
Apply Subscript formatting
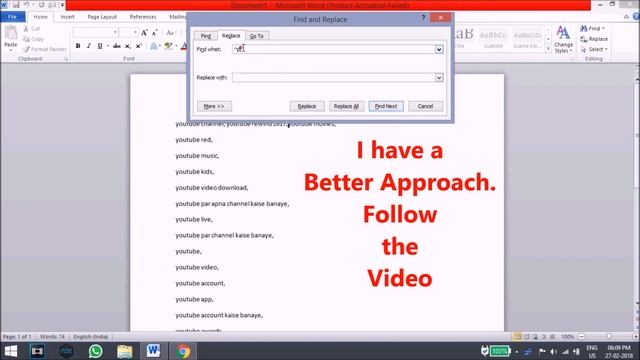click(128, 46)
